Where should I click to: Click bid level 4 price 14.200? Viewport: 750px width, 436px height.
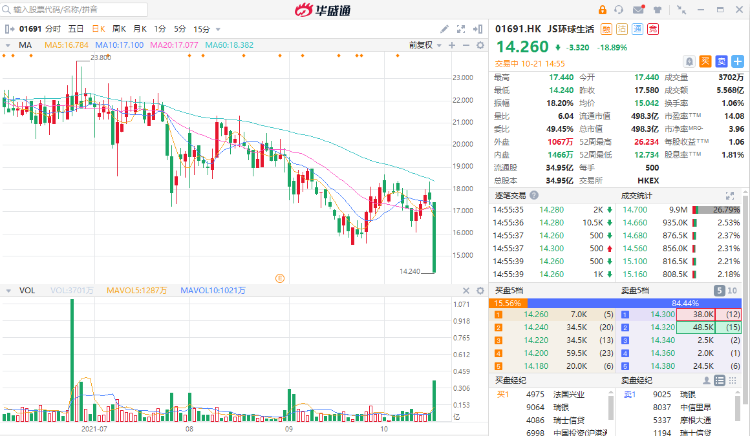click(536, 353)
